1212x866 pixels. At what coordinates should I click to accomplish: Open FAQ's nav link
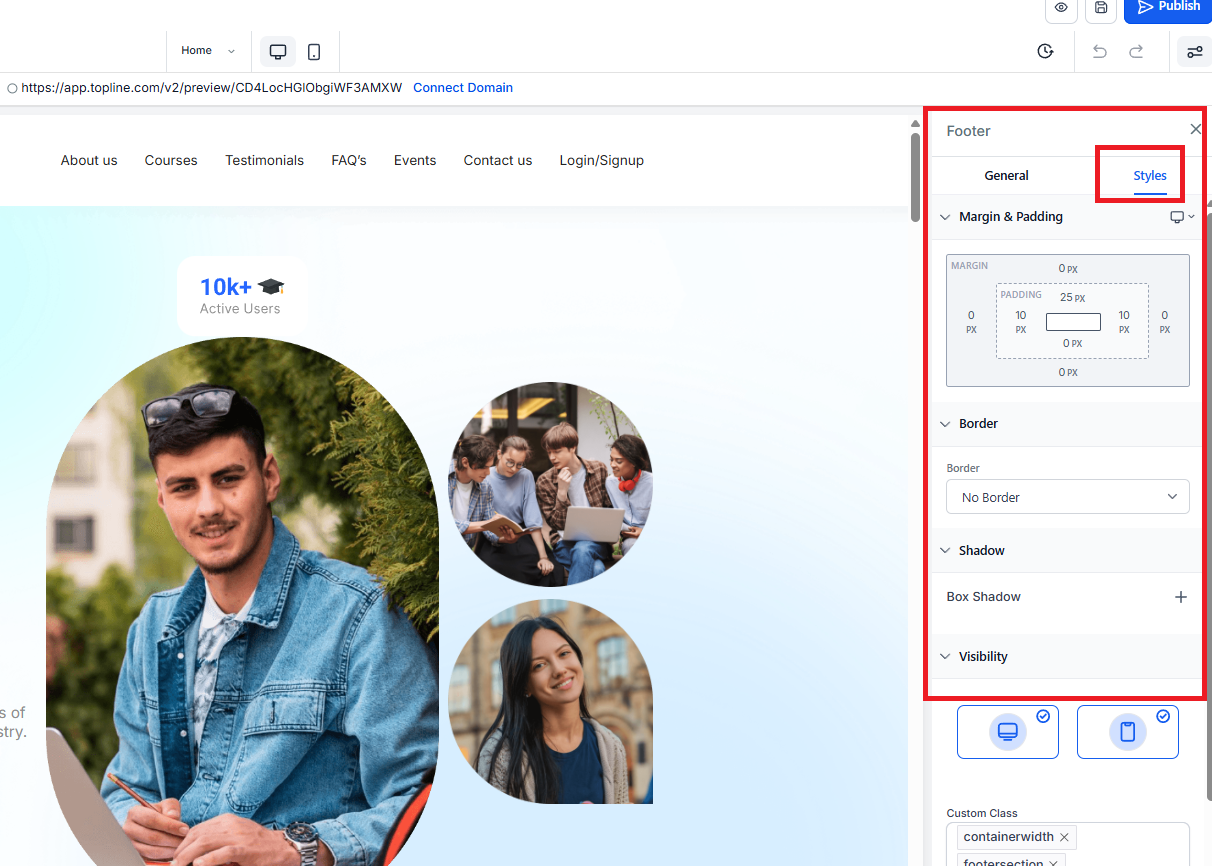coord(349,160)
